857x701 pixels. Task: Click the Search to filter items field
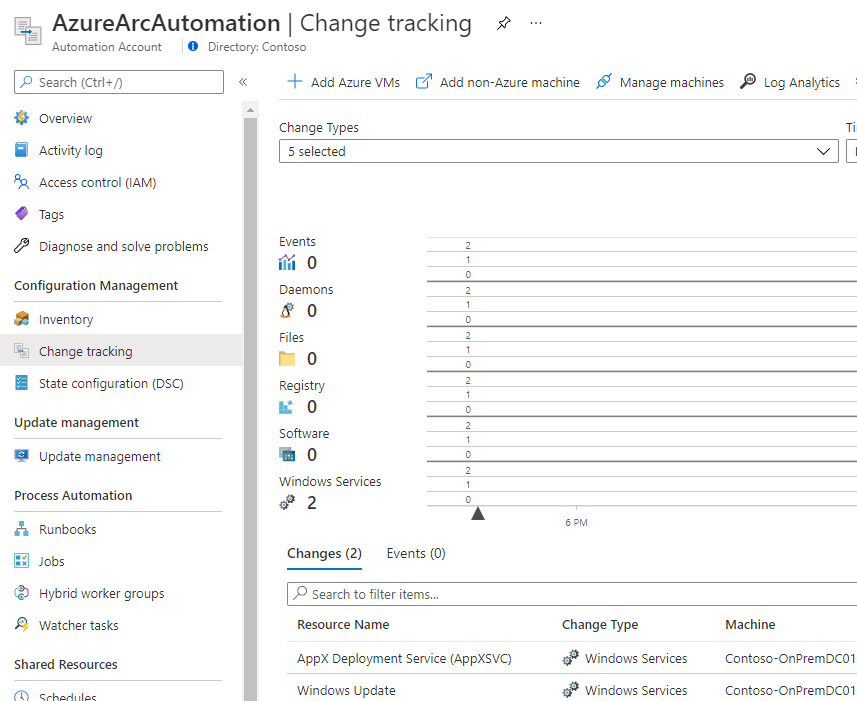570,594
